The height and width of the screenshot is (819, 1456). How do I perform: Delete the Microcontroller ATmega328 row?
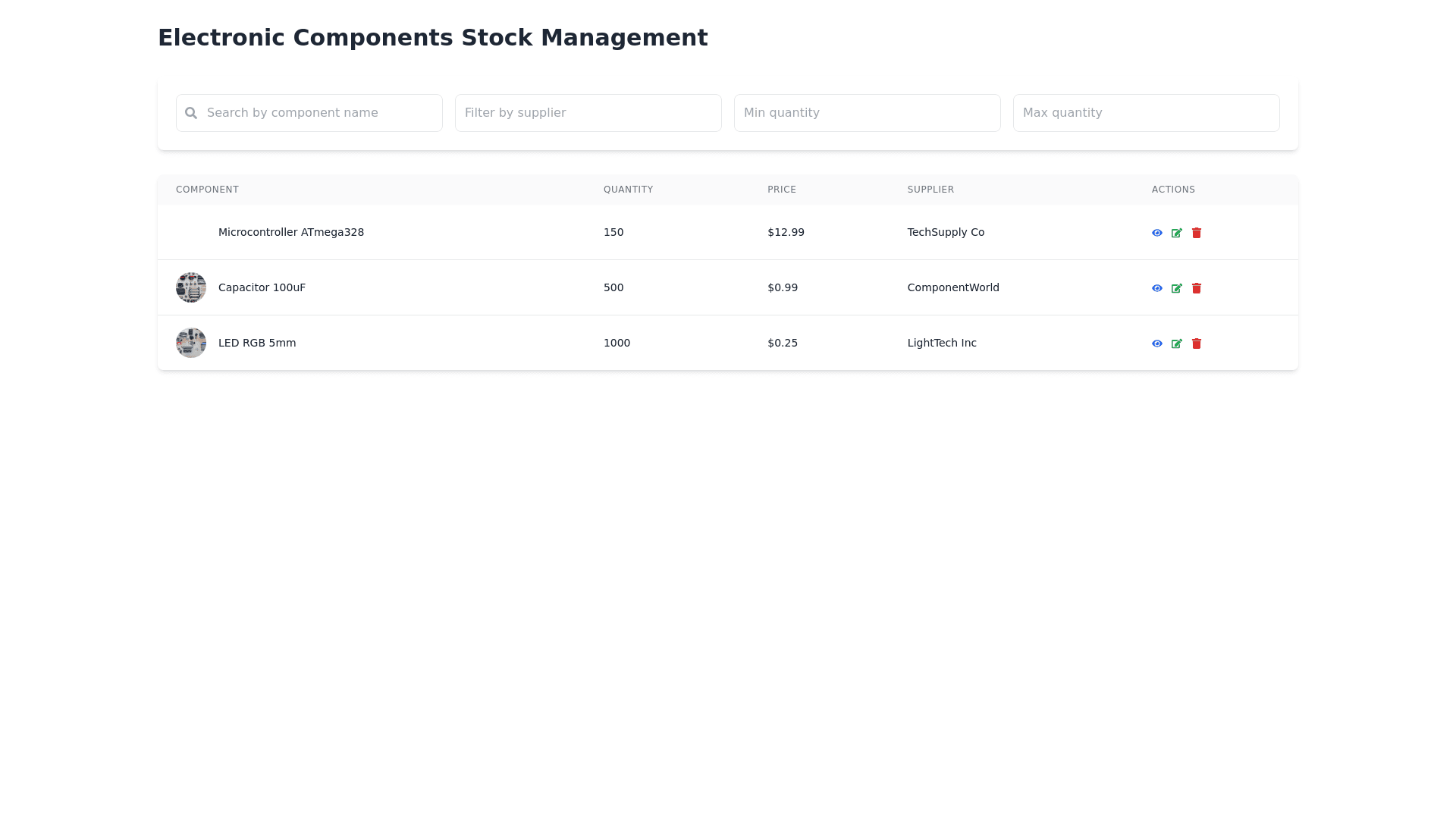[1196, 233]
